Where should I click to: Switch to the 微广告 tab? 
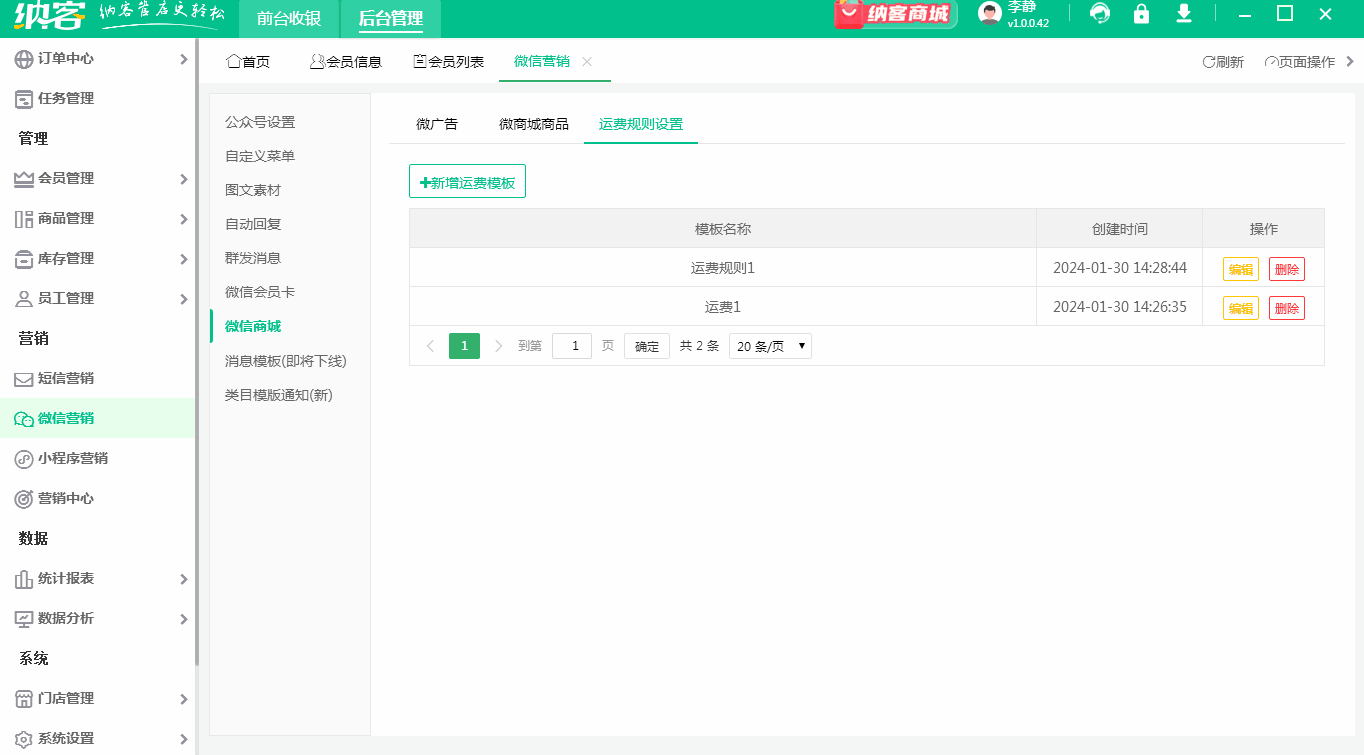click(437, 124)
